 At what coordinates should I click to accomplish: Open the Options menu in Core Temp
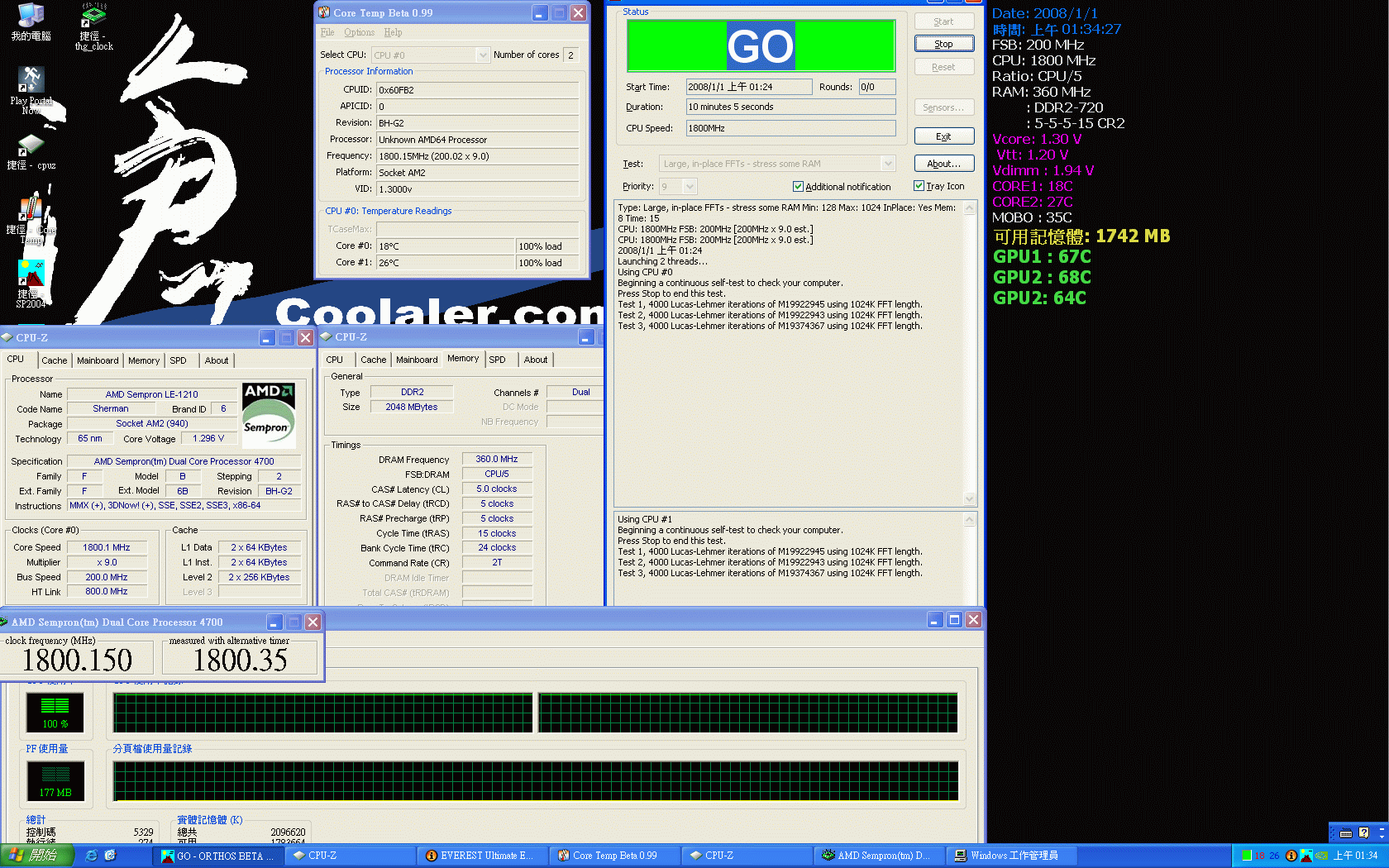click(360, 32)
